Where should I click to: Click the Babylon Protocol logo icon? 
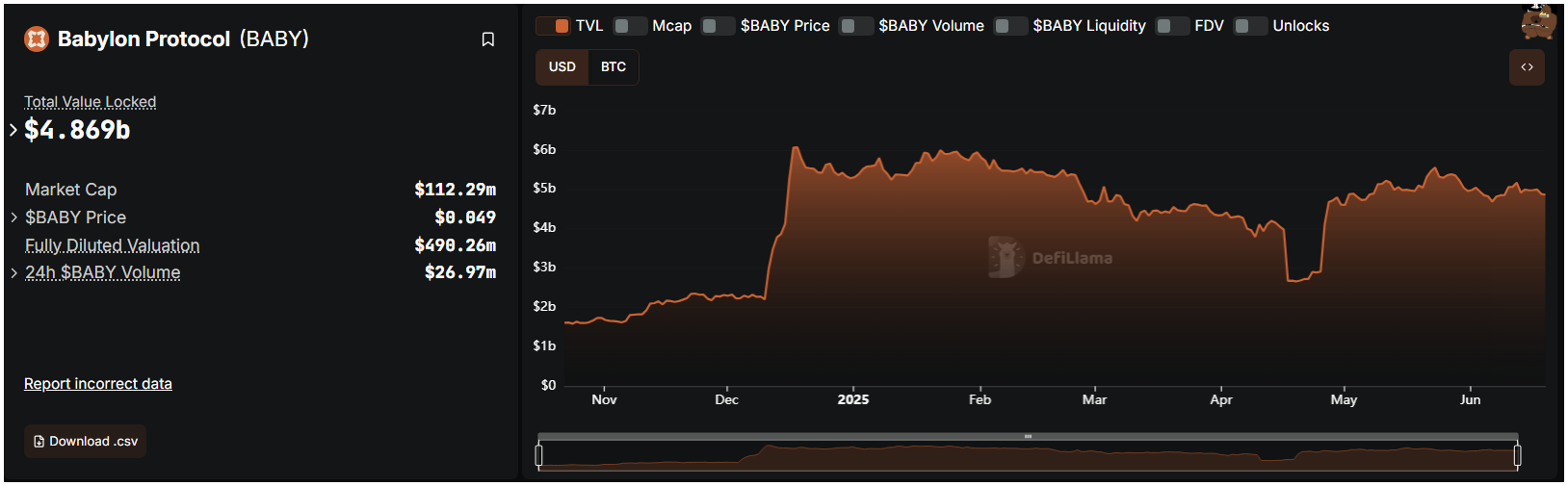click(37, 38)
